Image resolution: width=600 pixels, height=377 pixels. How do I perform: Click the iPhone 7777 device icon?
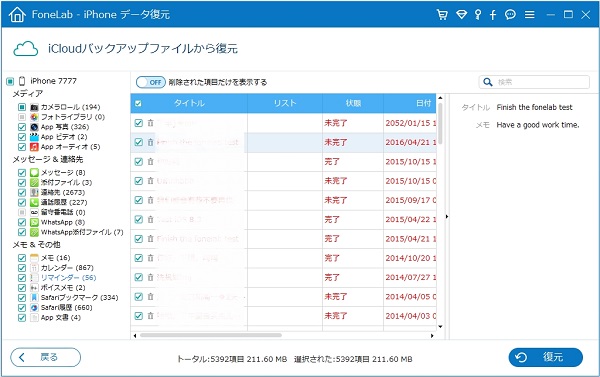[22, 81]
